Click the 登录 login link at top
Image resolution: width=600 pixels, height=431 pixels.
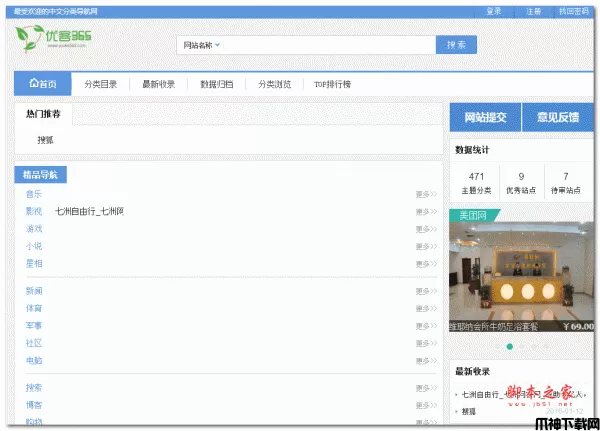coord(493,11)
